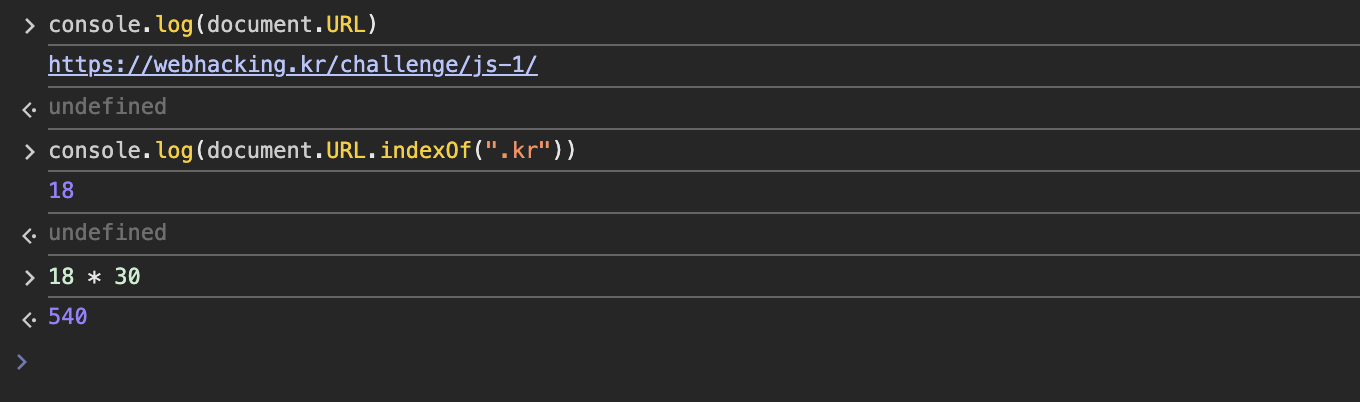Click the result value 540
The height and width of the screenshot is (402, 1360).
[x=68, y=317]
